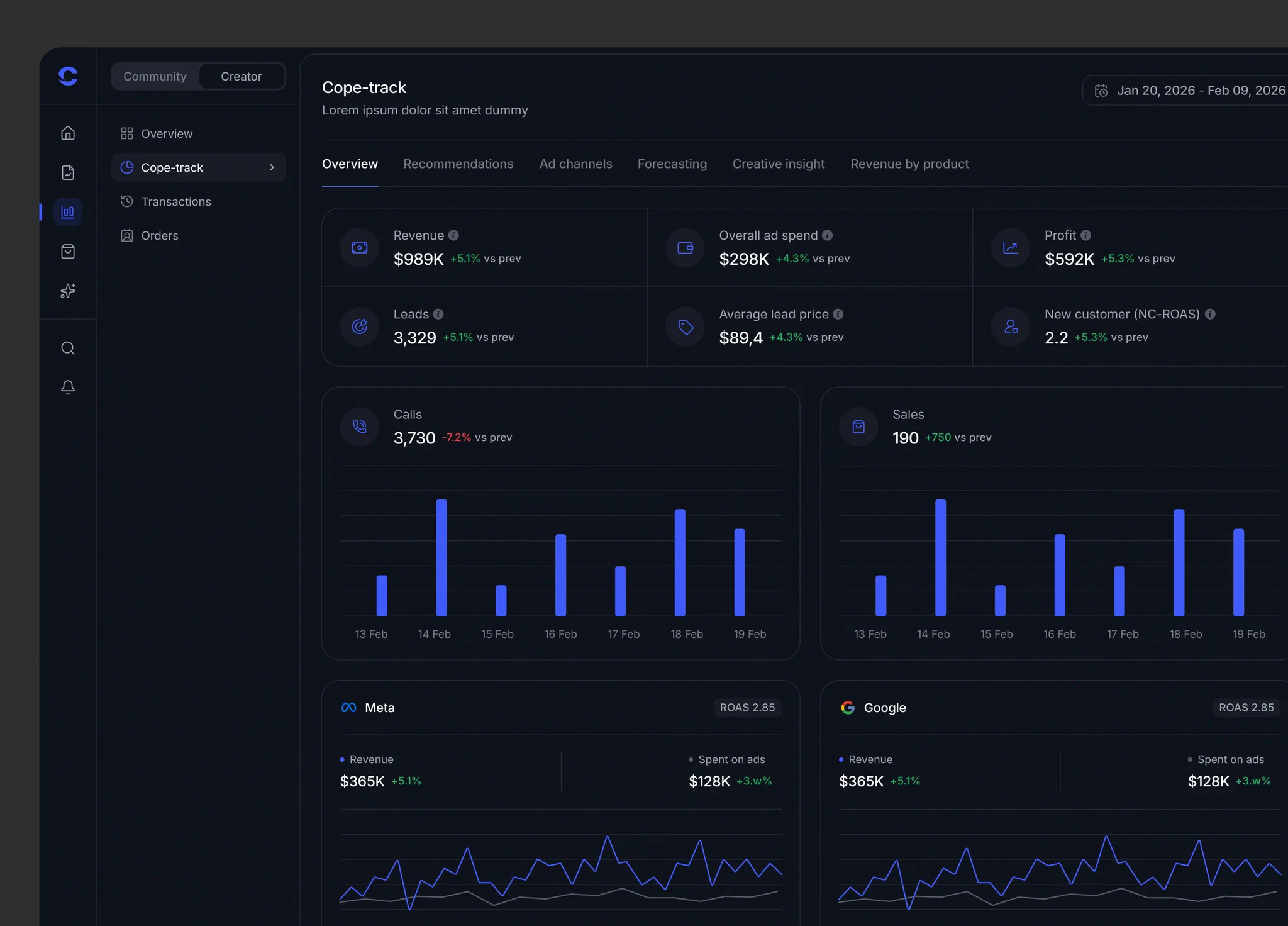Select the 14 Feb bar in Calls chart
This screenshot has height=926, width=1288.
click(441, 557)
